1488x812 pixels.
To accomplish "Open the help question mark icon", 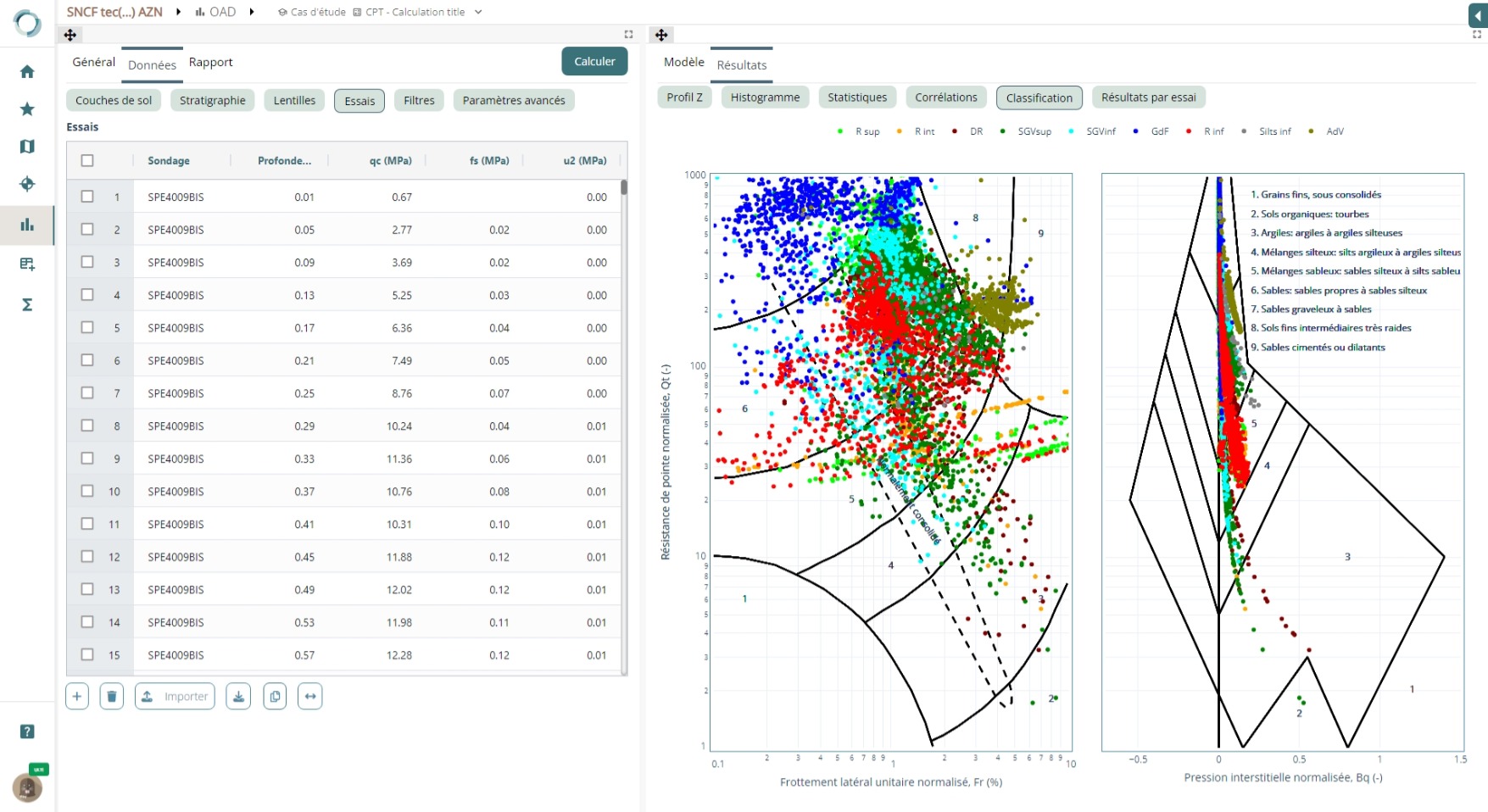I will tap(27, 731).
